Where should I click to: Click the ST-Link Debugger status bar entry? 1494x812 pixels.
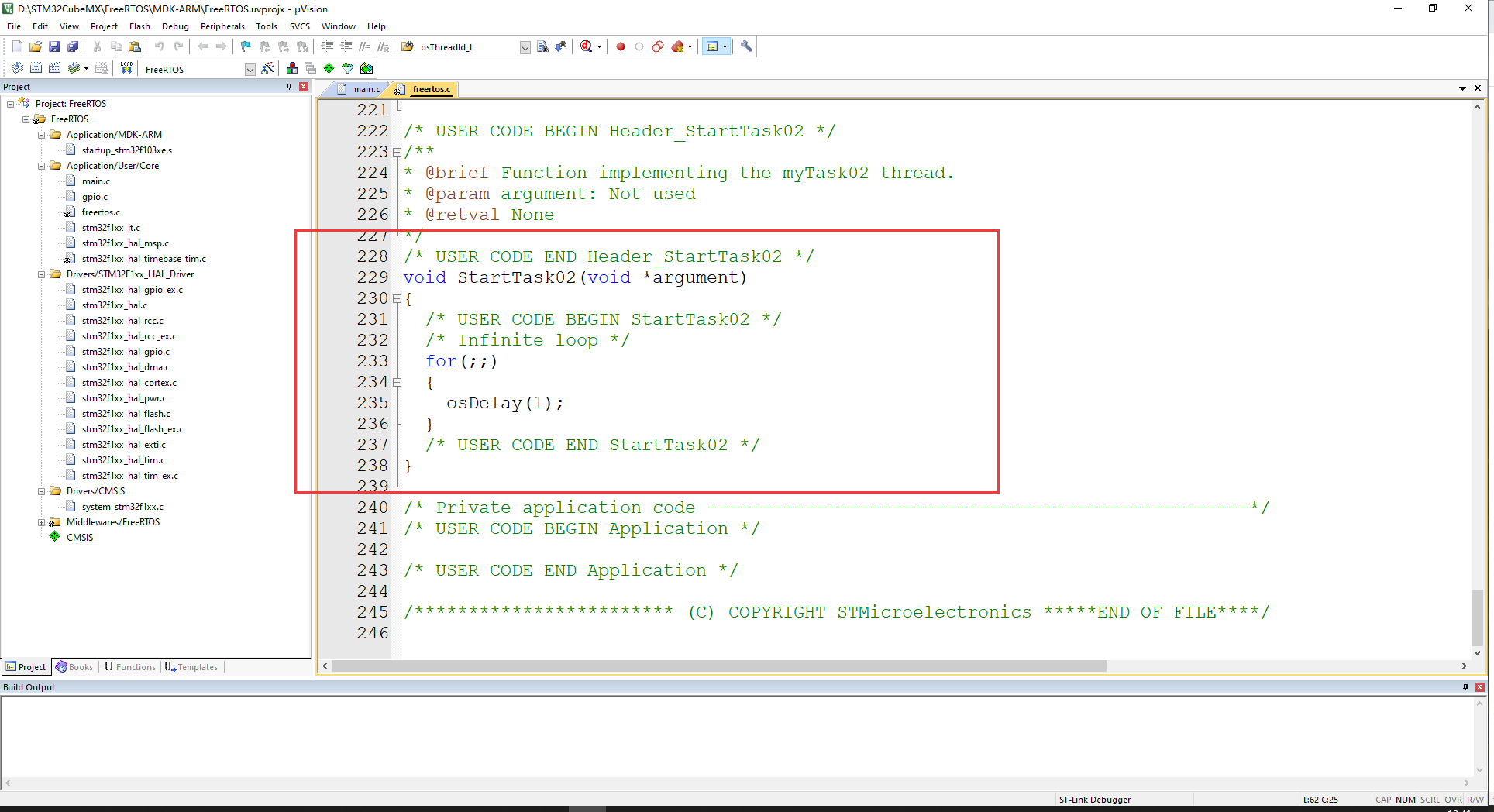1094,800
